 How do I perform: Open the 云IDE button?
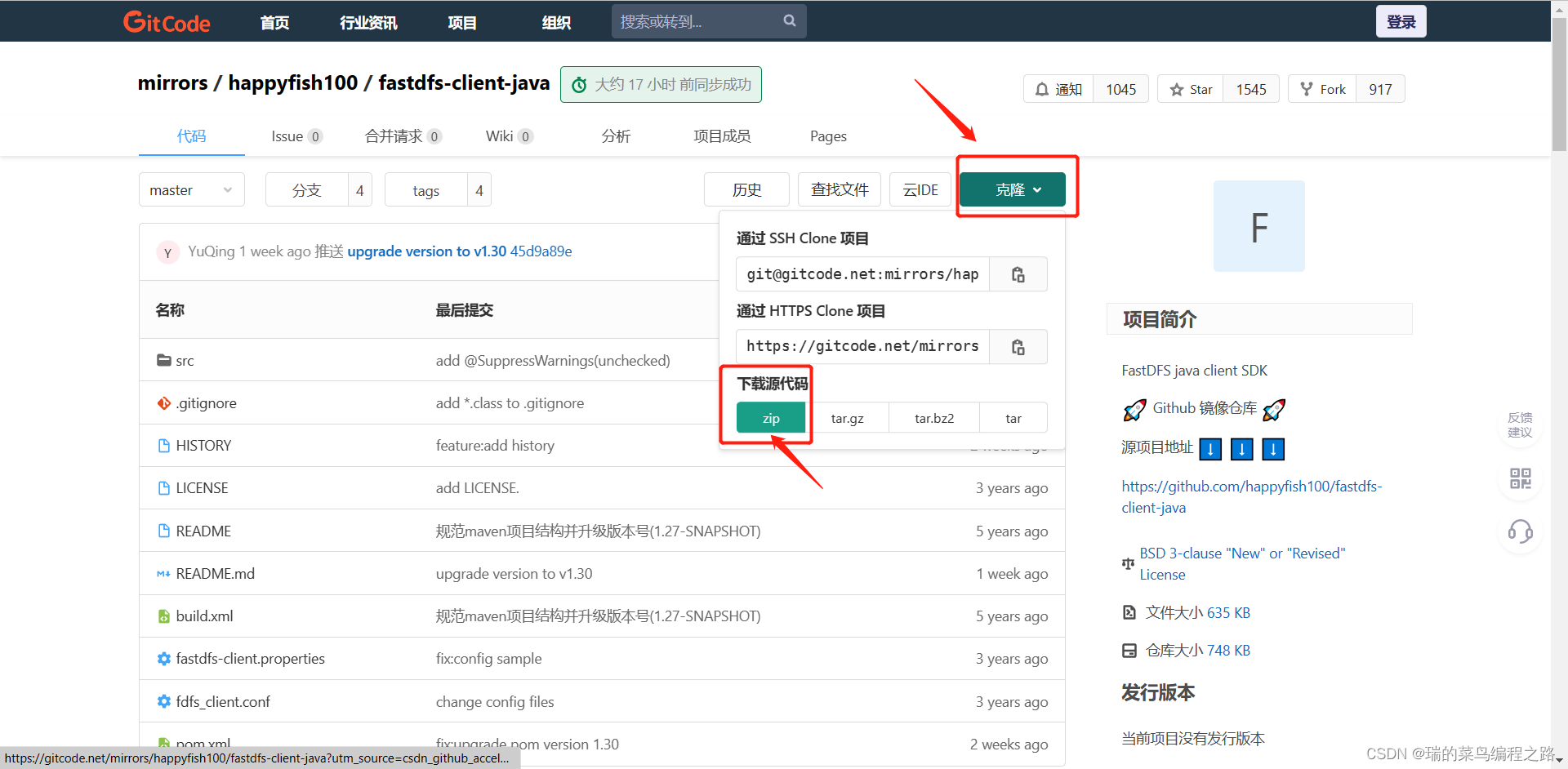pyautogui.click(x=920, y=189)
